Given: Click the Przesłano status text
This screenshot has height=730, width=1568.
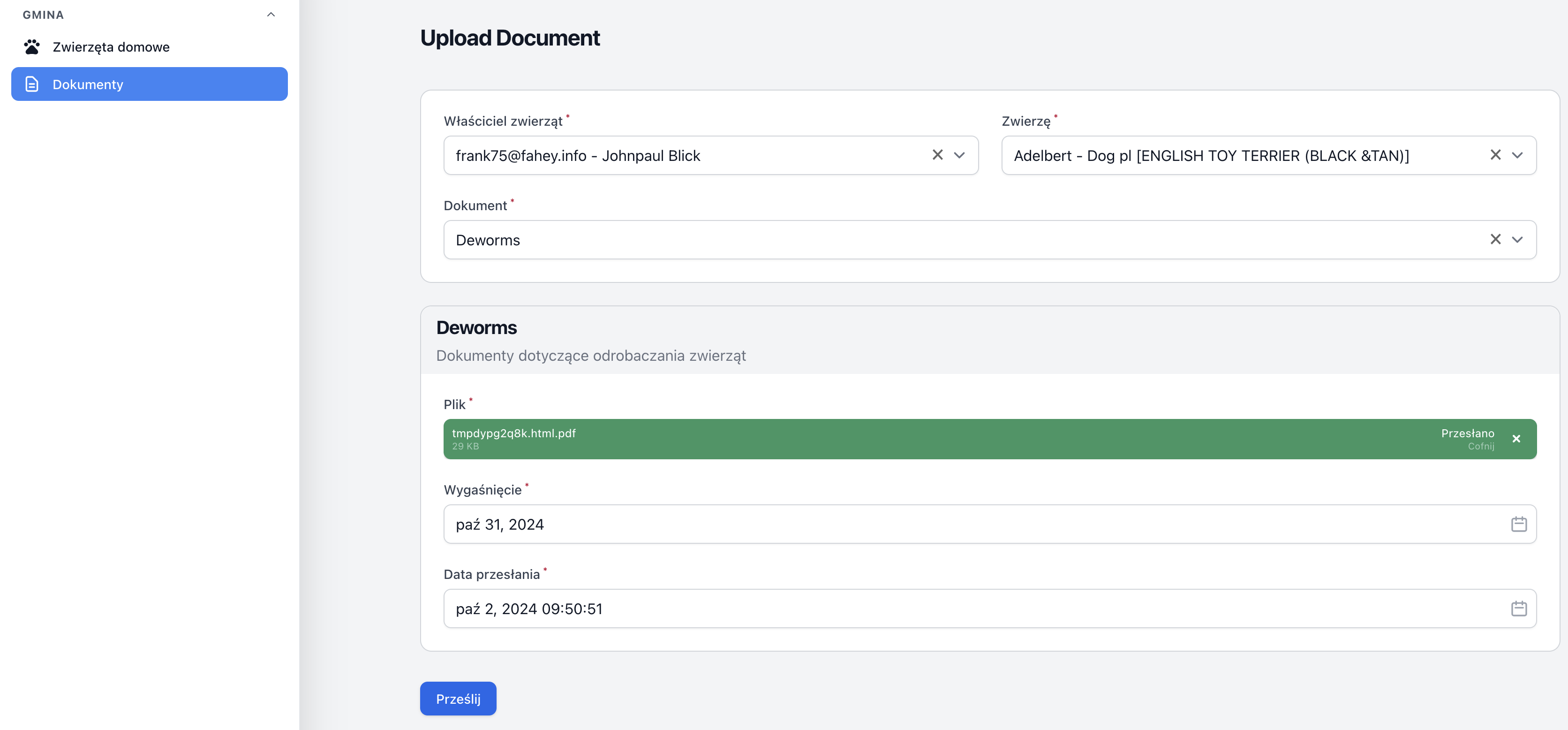Looking at the screenshot, I should click(1468, 433).
